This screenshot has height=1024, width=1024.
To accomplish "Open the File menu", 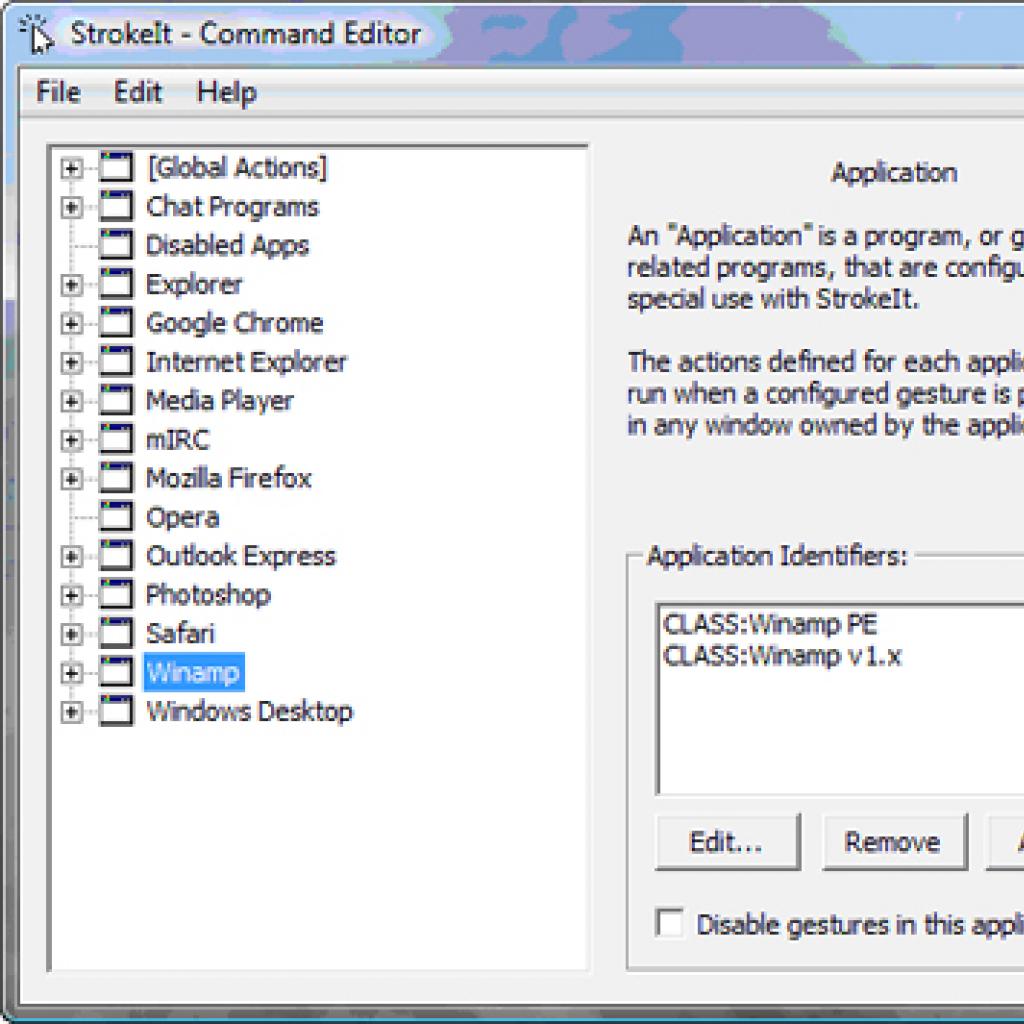I will point(58,92).
